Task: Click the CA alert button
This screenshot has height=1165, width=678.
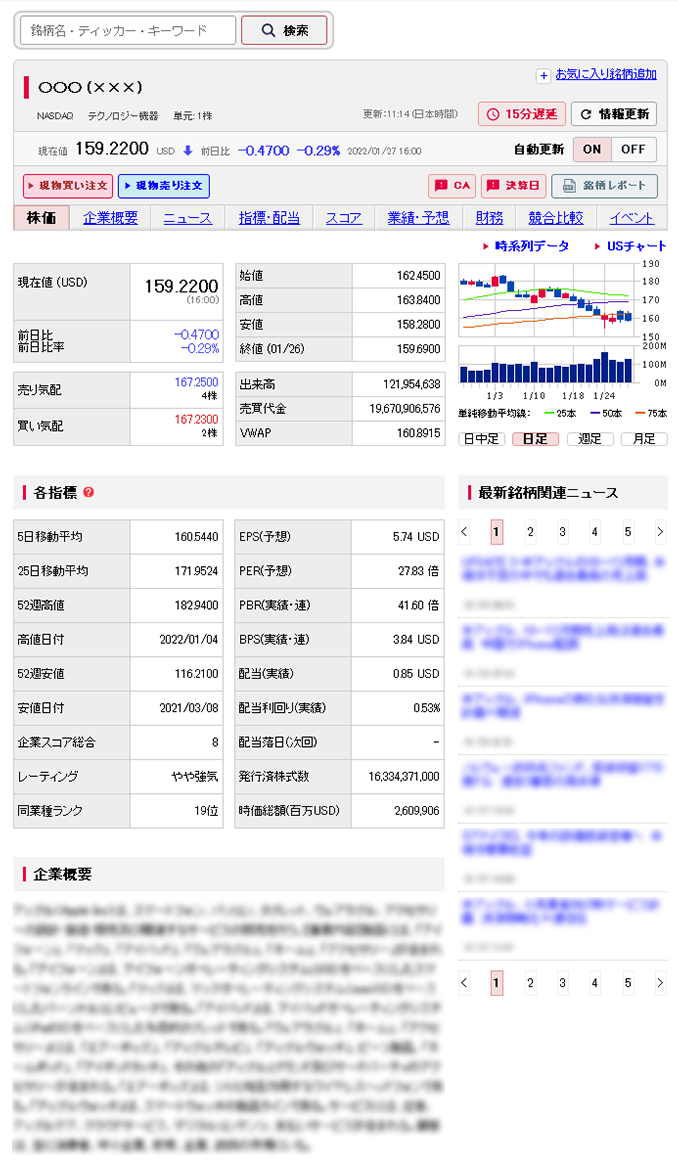Action: coord(451,186)
